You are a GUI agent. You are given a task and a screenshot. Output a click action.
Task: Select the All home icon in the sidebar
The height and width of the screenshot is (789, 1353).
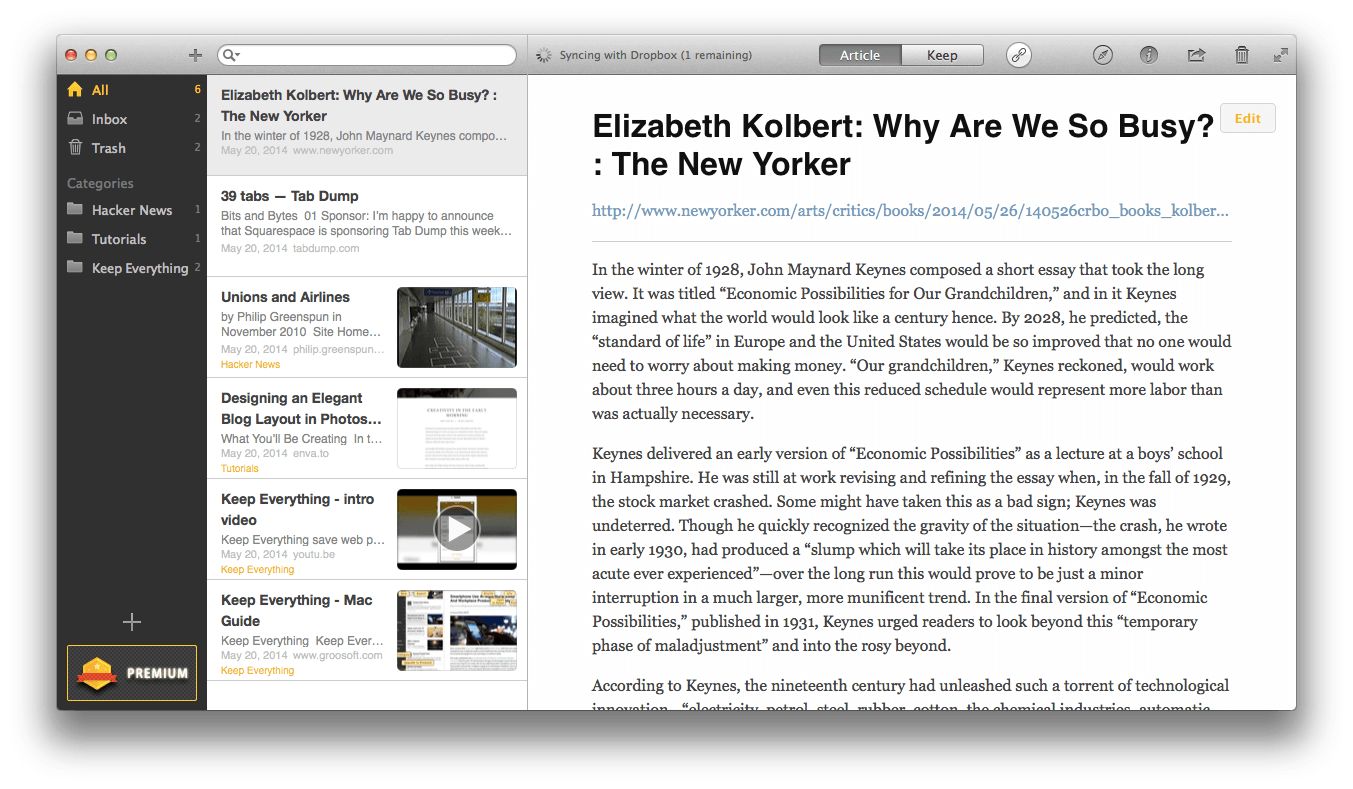(x=75, y=90)
